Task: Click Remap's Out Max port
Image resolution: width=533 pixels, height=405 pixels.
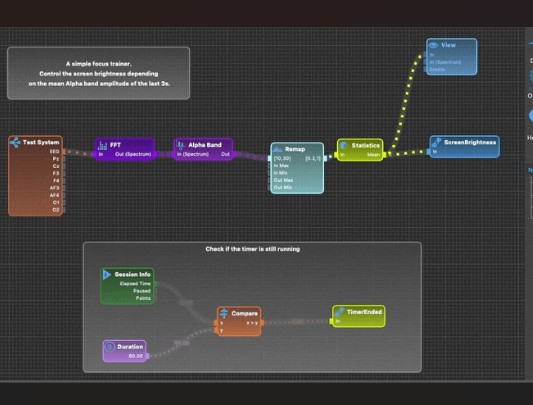Action: point(283,180)
